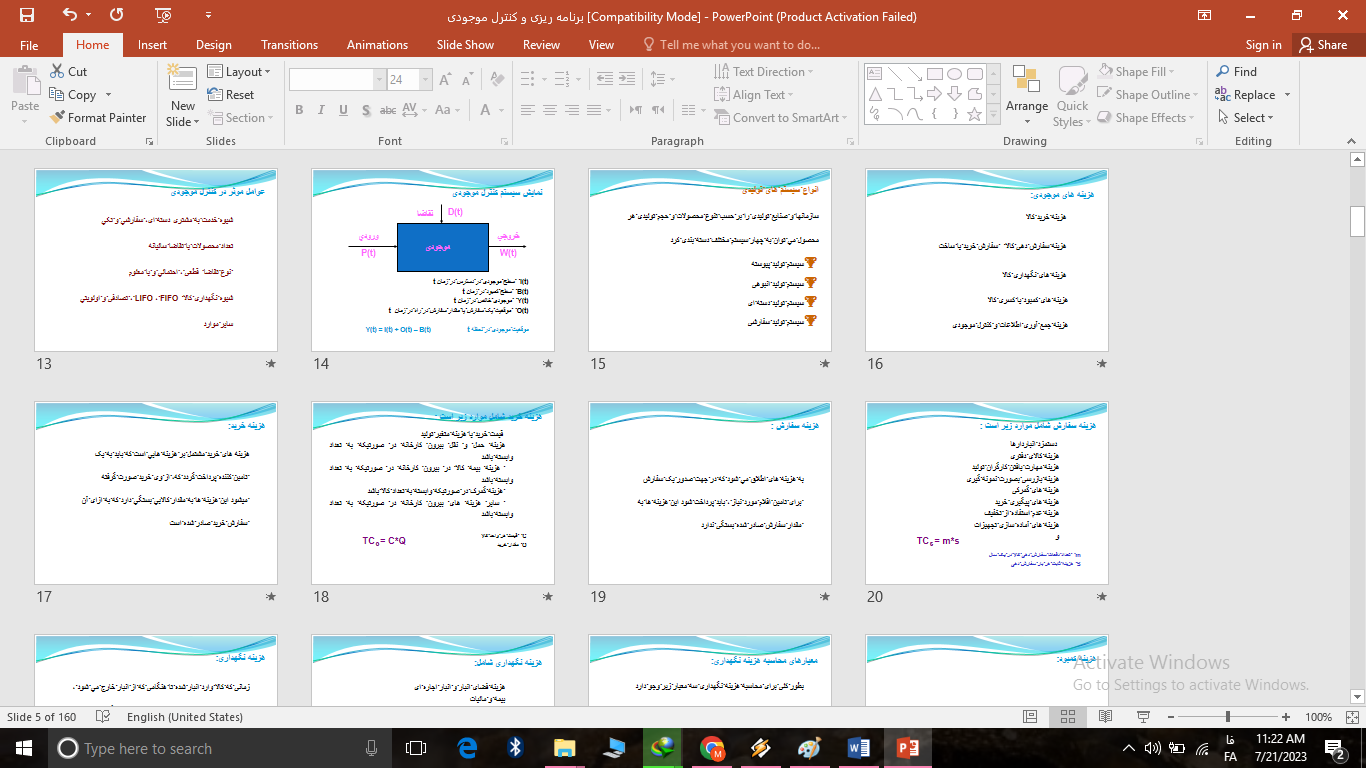The width and height of the screenshot is (1366, 768).
Task: Switch to the Insert tab
Action: point(152,45)
